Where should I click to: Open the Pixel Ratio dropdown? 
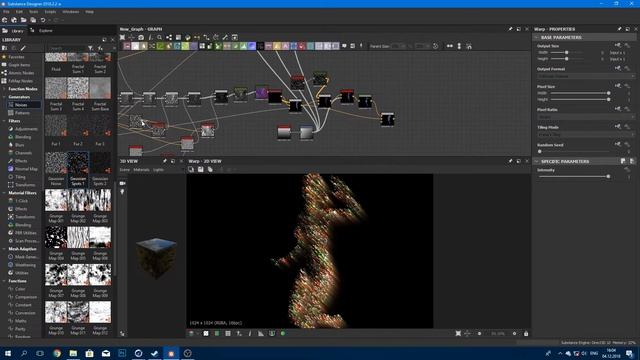point(586,117)
